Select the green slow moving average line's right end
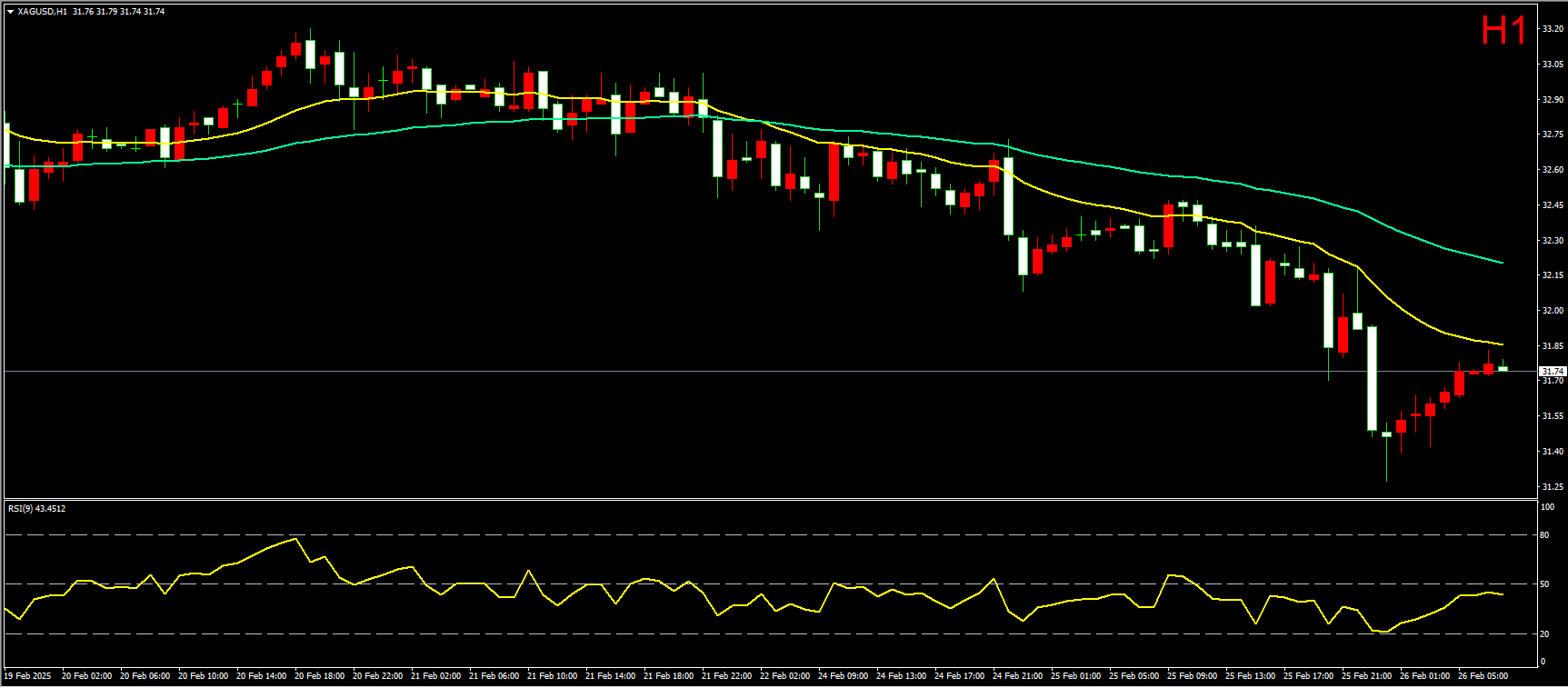 click(x=1500, y=262)
